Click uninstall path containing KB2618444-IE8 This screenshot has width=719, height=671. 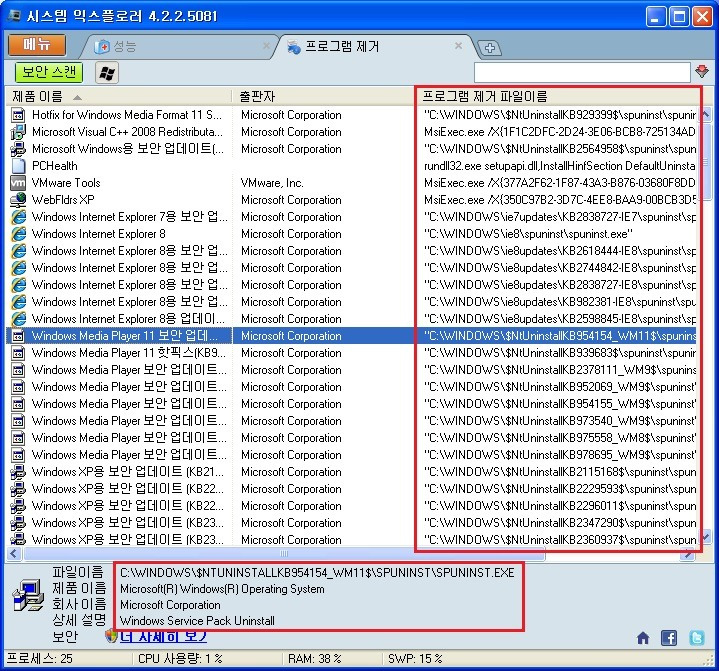pyautogui.click(x=560, y=250)
